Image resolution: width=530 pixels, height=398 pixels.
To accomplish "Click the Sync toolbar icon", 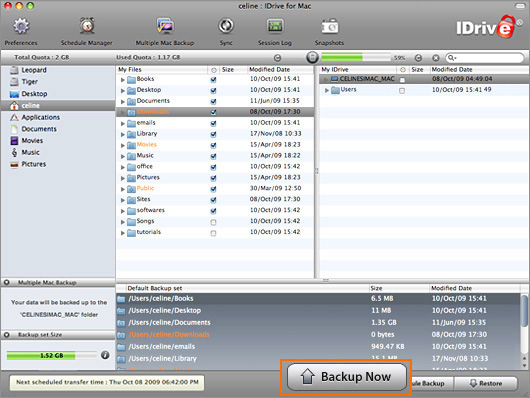I will [226, 26].
